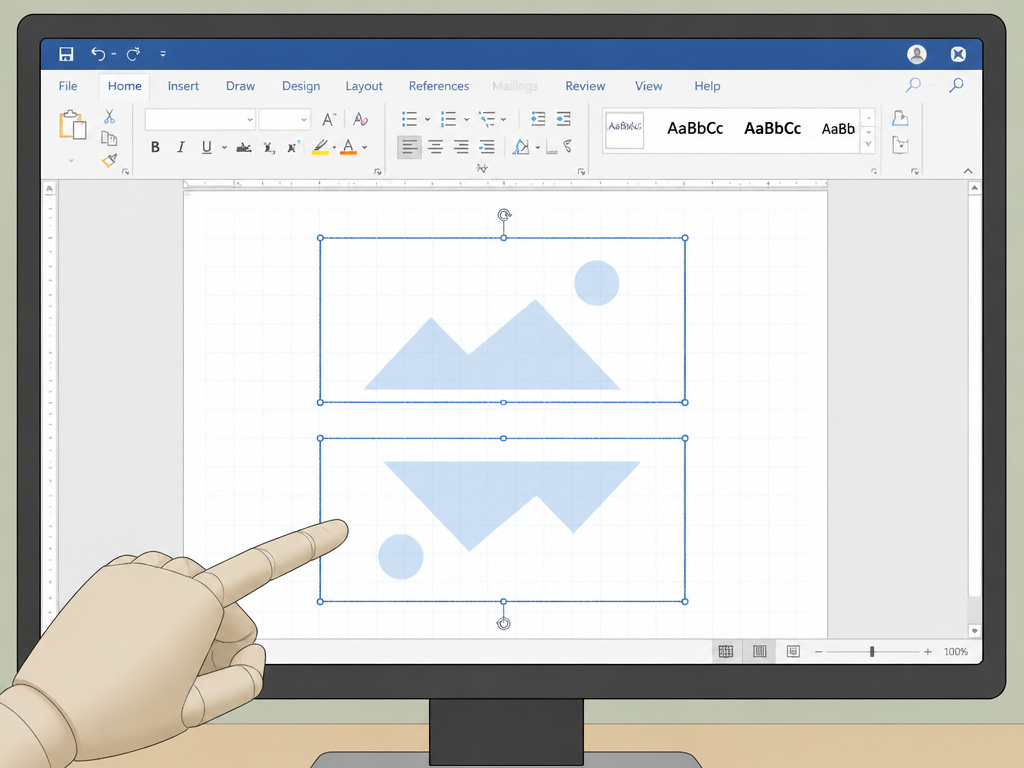Switch to the Home tab
1024x768 pixels.
tap(124, 86)
